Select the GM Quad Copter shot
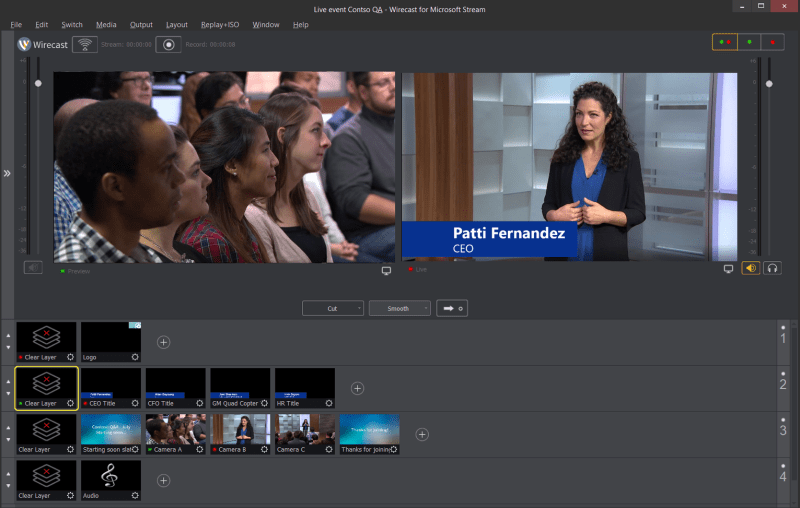Screen dimensions: 800x508 240,388
